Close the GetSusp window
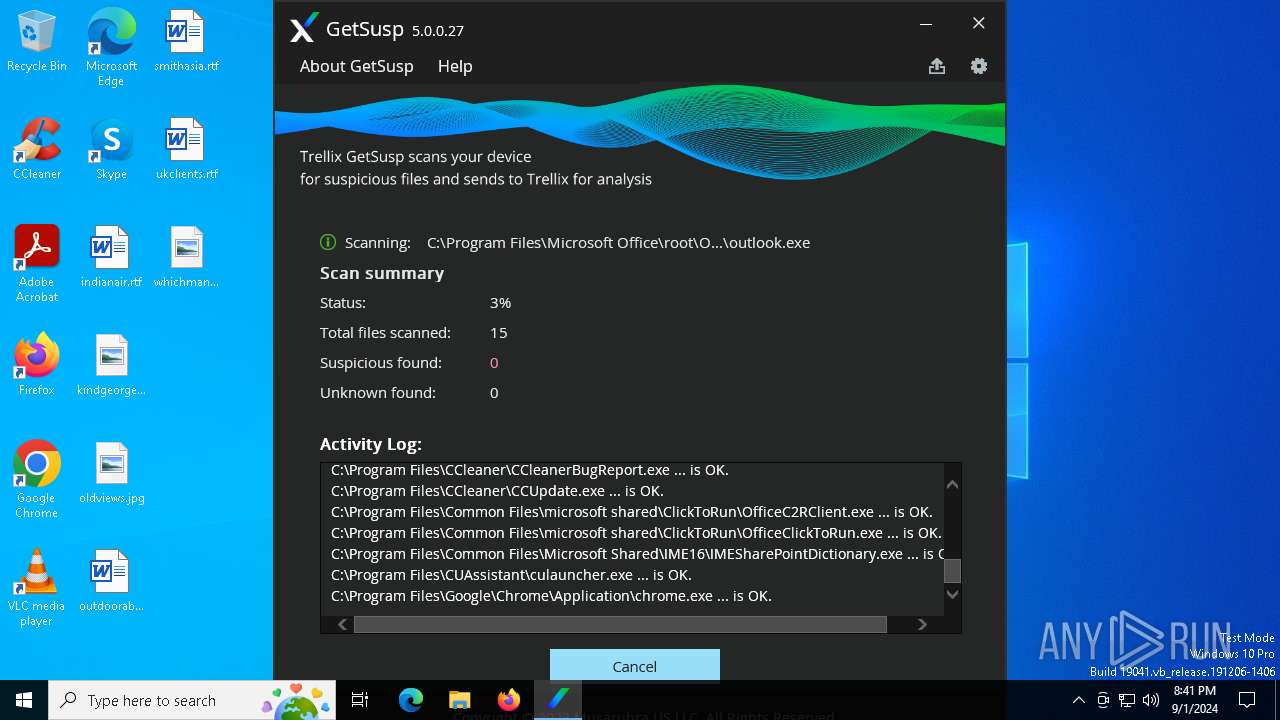Image resolution: width=1280 pixels, height=720 pixels. [979, 23]
